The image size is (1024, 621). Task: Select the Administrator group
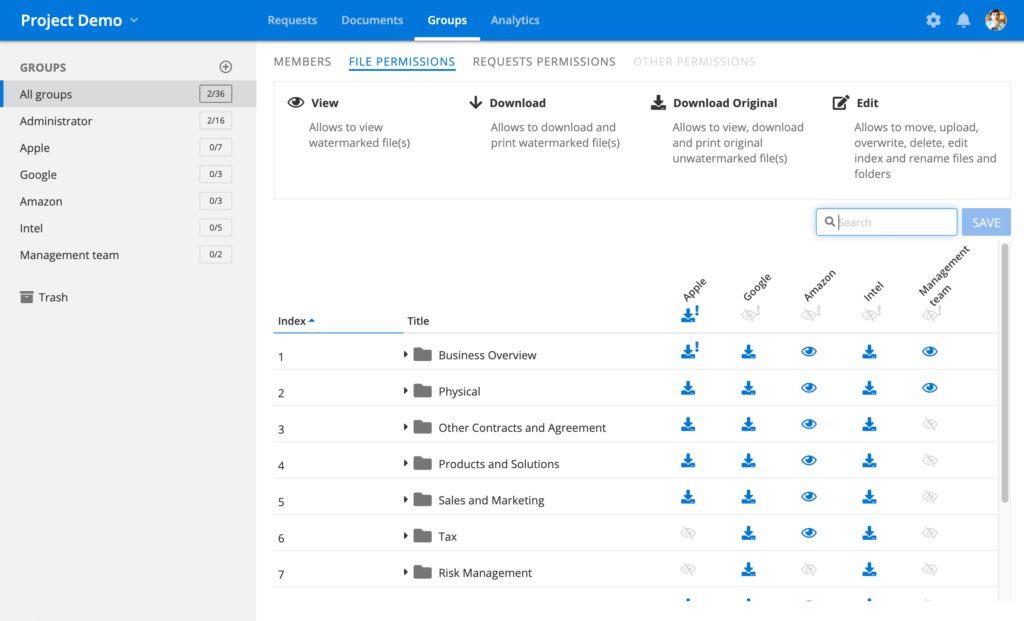point(128,121)
